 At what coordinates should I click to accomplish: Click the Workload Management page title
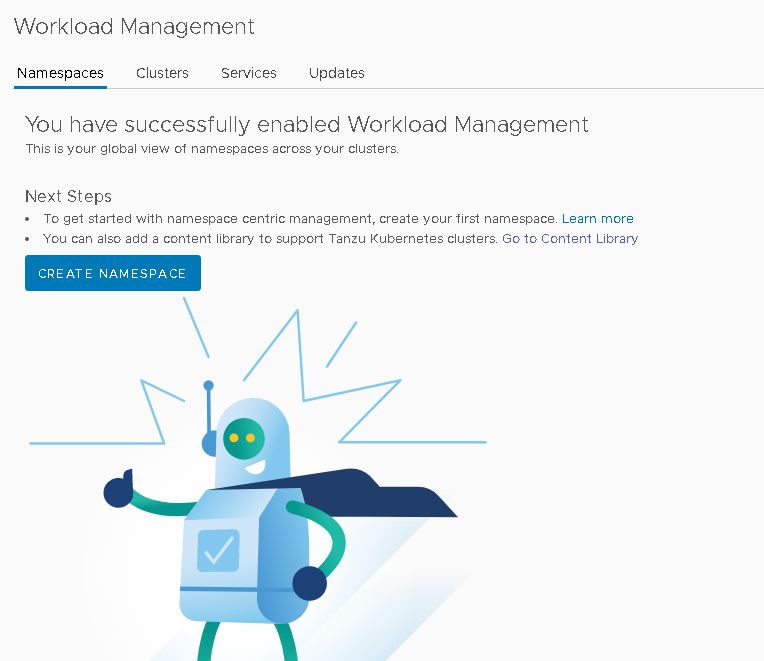[x=134, y=27]
